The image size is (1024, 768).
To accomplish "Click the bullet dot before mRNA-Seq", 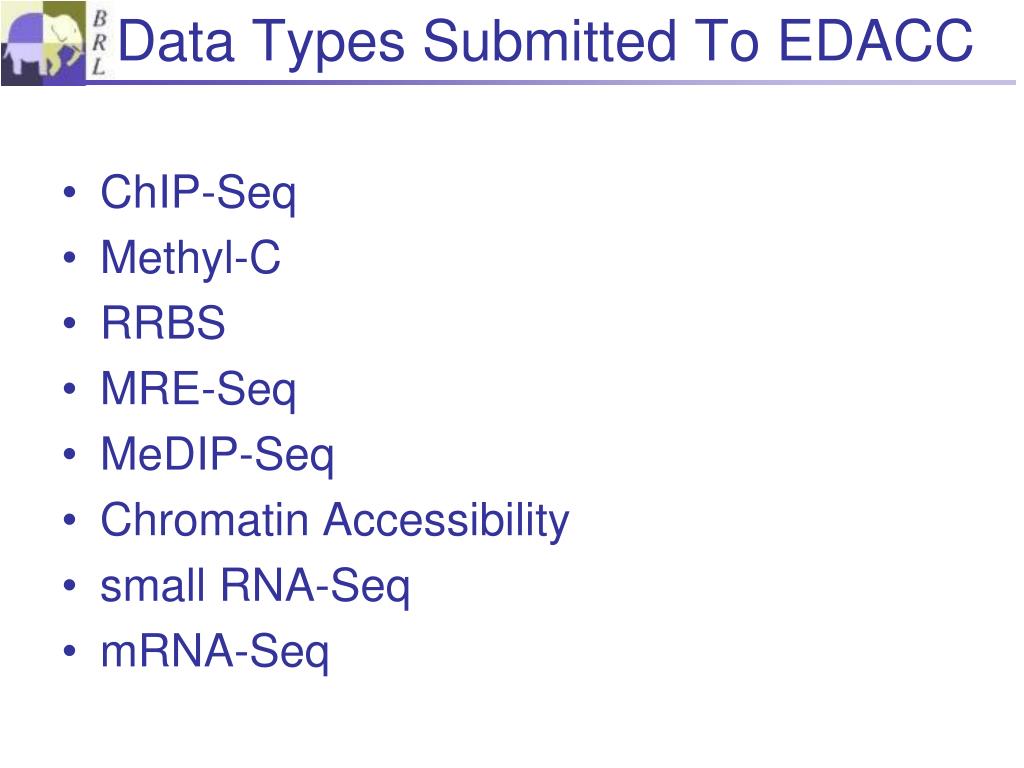I will click(70, 651).
